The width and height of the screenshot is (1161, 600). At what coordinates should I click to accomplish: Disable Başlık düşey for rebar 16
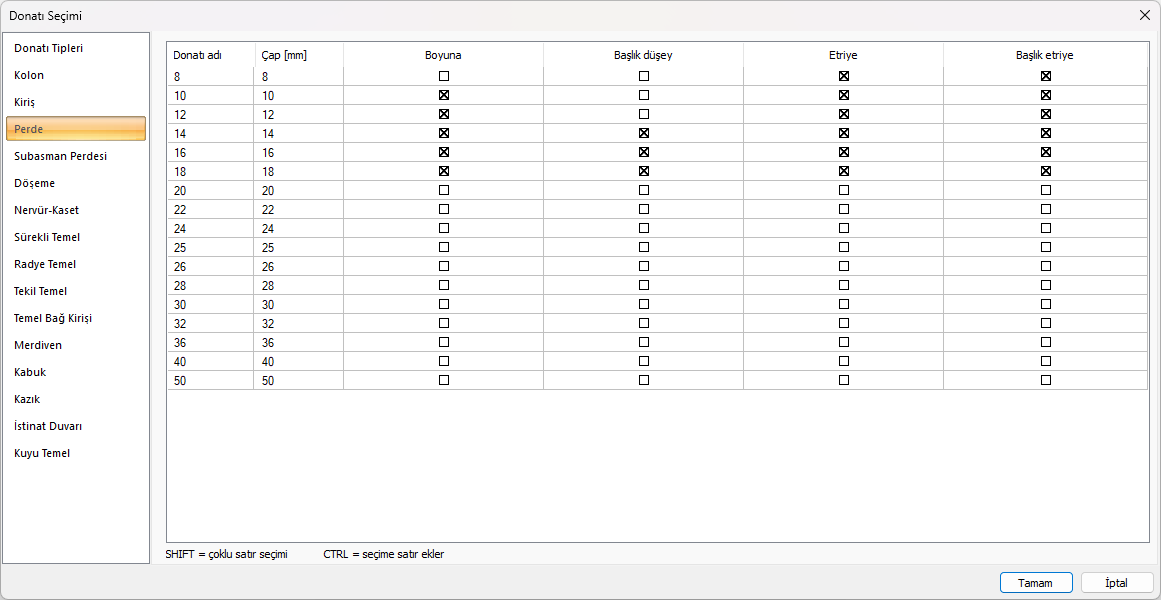(644, 152)
